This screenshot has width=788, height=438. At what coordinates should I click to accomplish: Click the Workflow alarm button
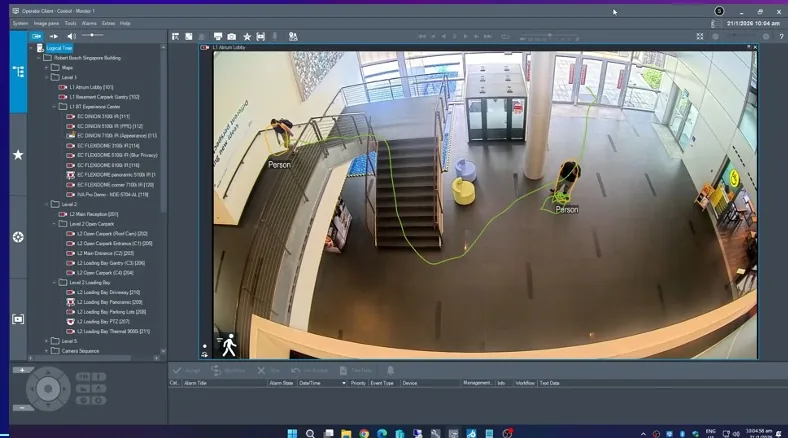[x=228, y=371]
